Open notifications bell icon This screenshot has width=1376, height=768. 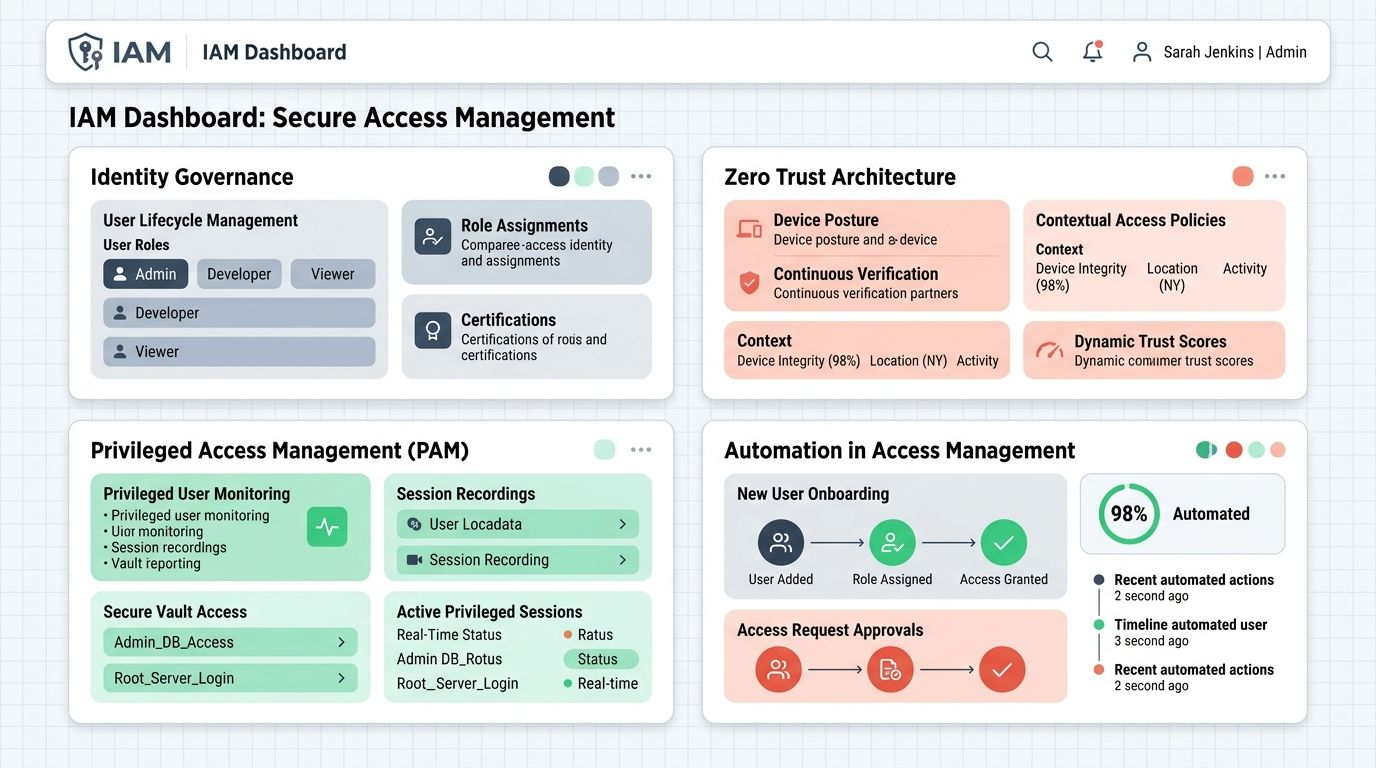pos(1093,52)
